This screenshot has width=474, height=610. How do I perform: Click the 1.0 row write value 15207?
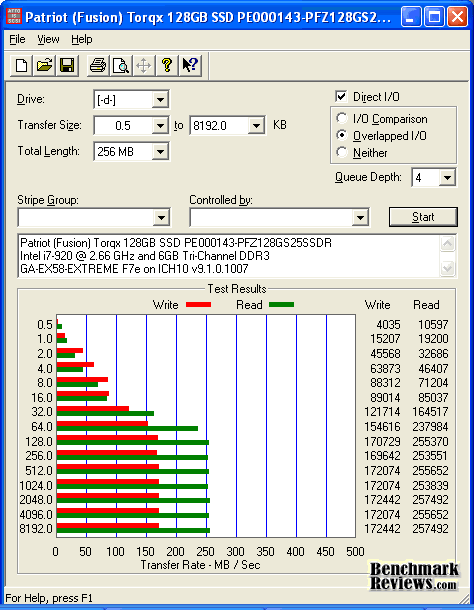(x=385, y=339)
